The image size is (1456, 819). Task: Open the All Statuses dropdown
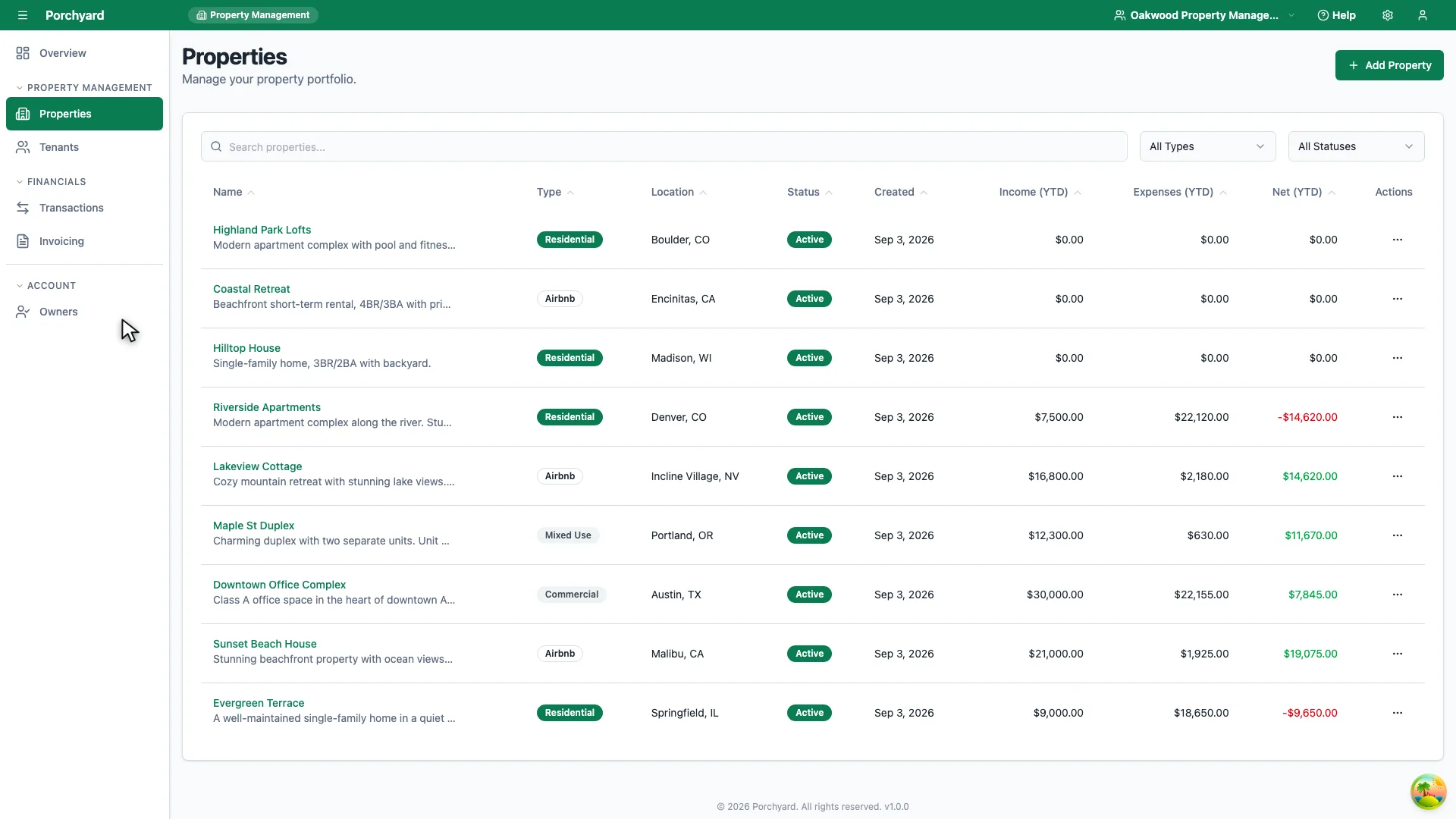click(1356, 146)
